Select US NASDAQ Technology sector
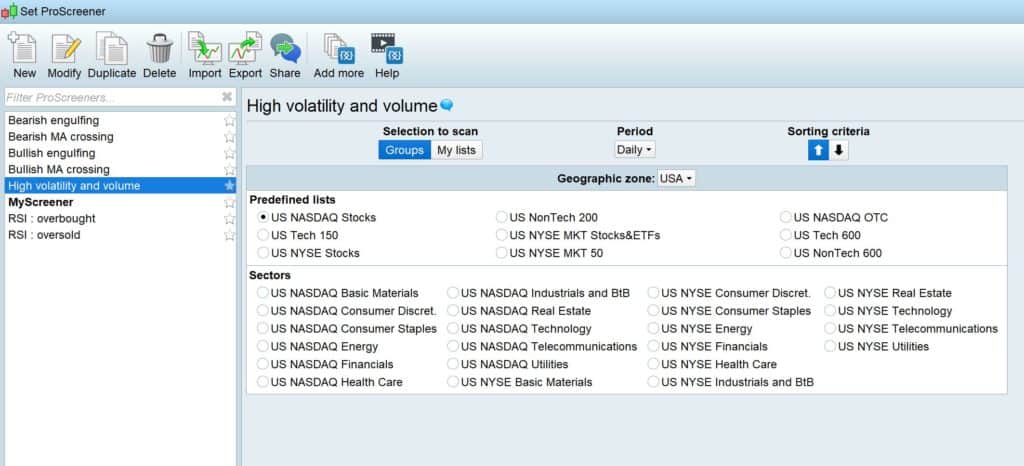Viewport: 1024px width, 466px height. (x=455, y=328)
